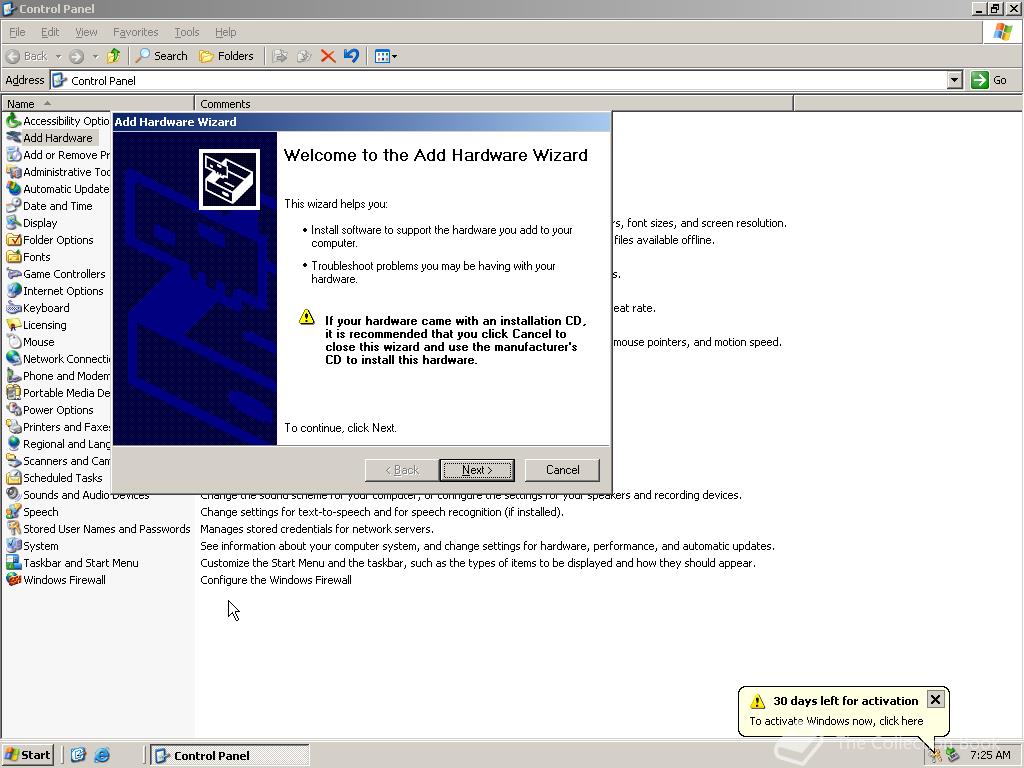
Task: Click the Keyboard icon
Action: pyautogui.click(x=13, y=308)
